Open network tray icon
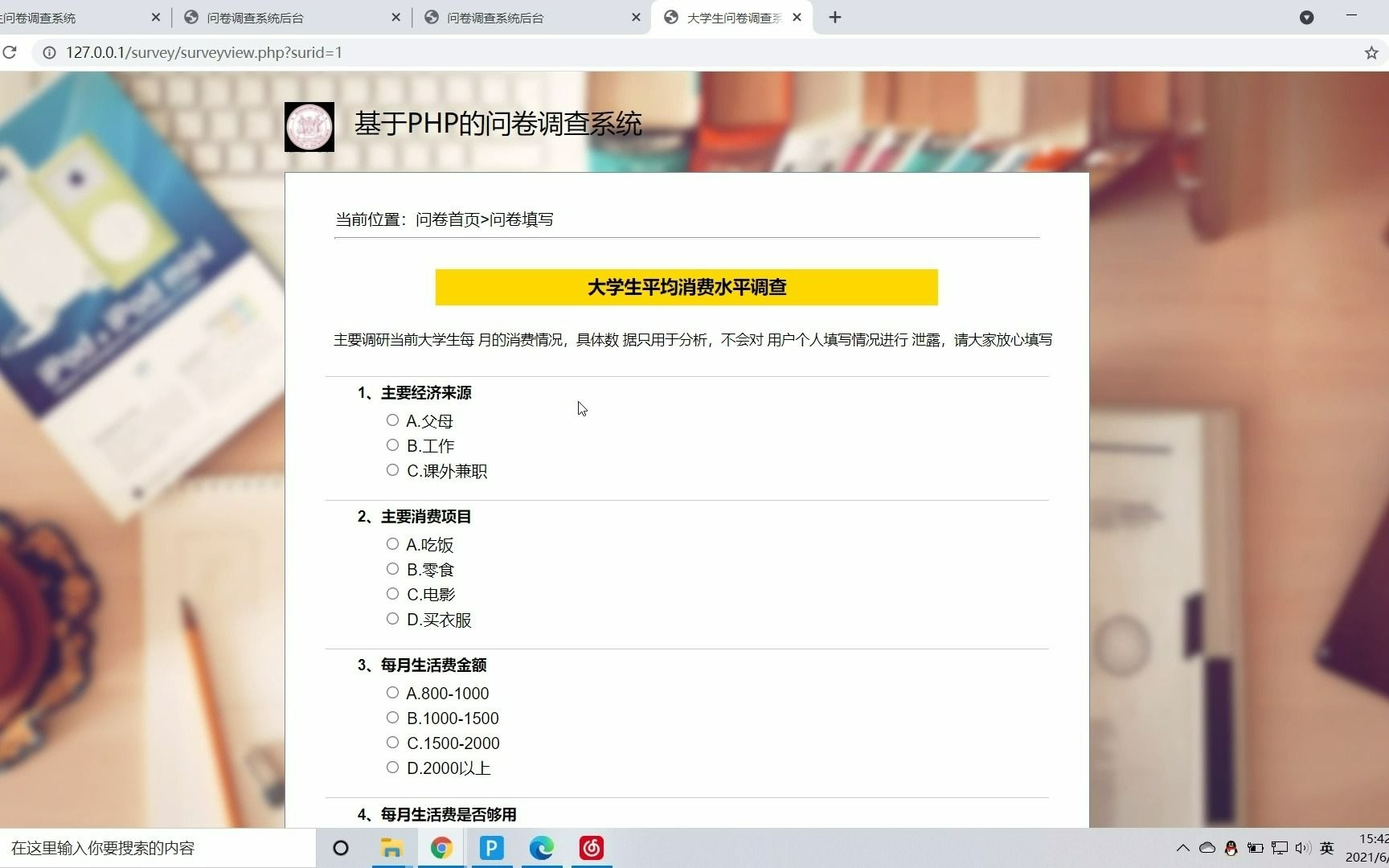 pyautogui.click(x=1279, y=848)
